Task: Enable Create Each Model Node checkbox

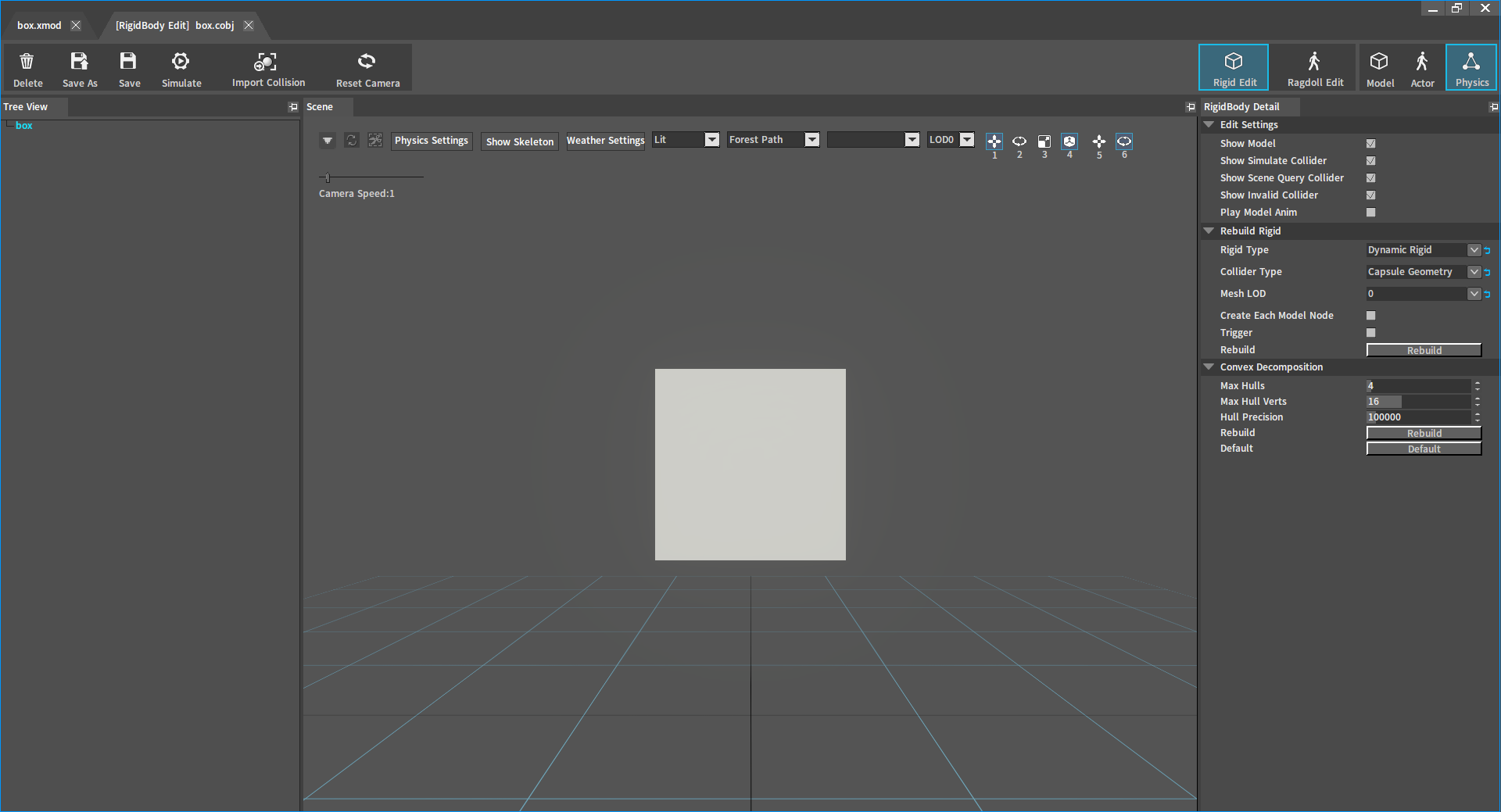Action: [1370, 316]
